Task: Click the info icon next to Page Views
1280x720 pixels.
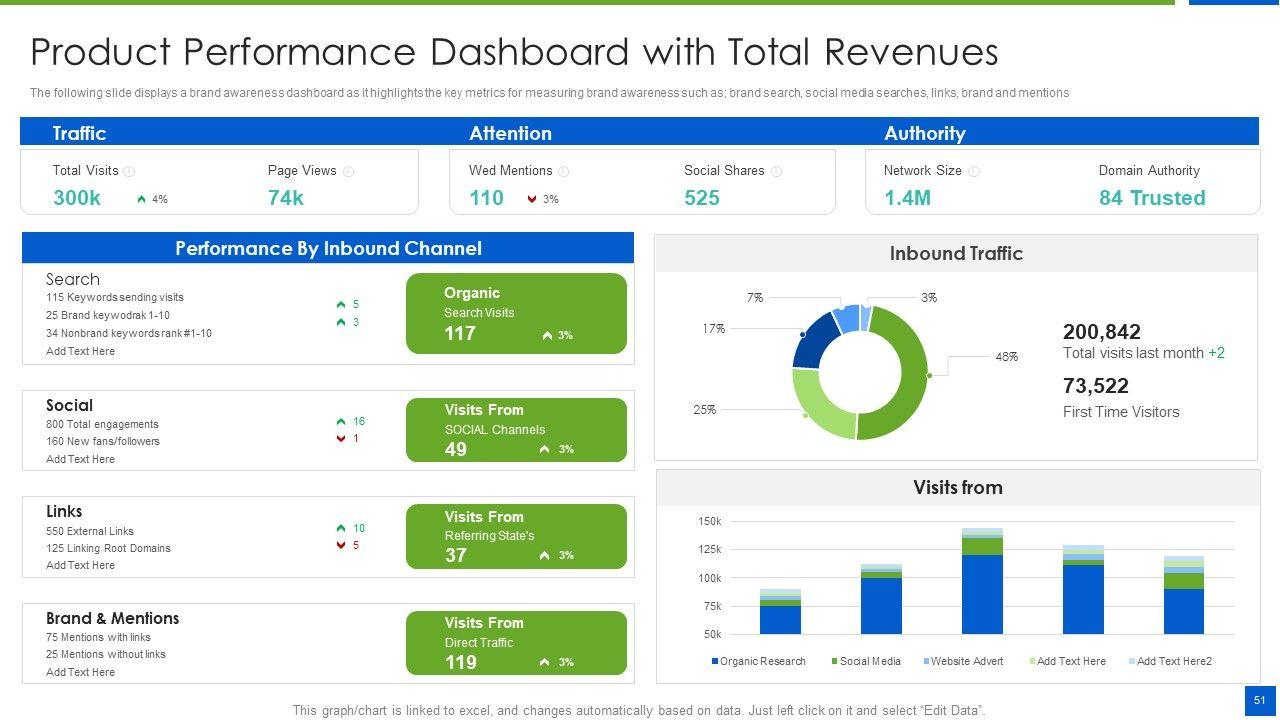Action: [x=348, y=171]
